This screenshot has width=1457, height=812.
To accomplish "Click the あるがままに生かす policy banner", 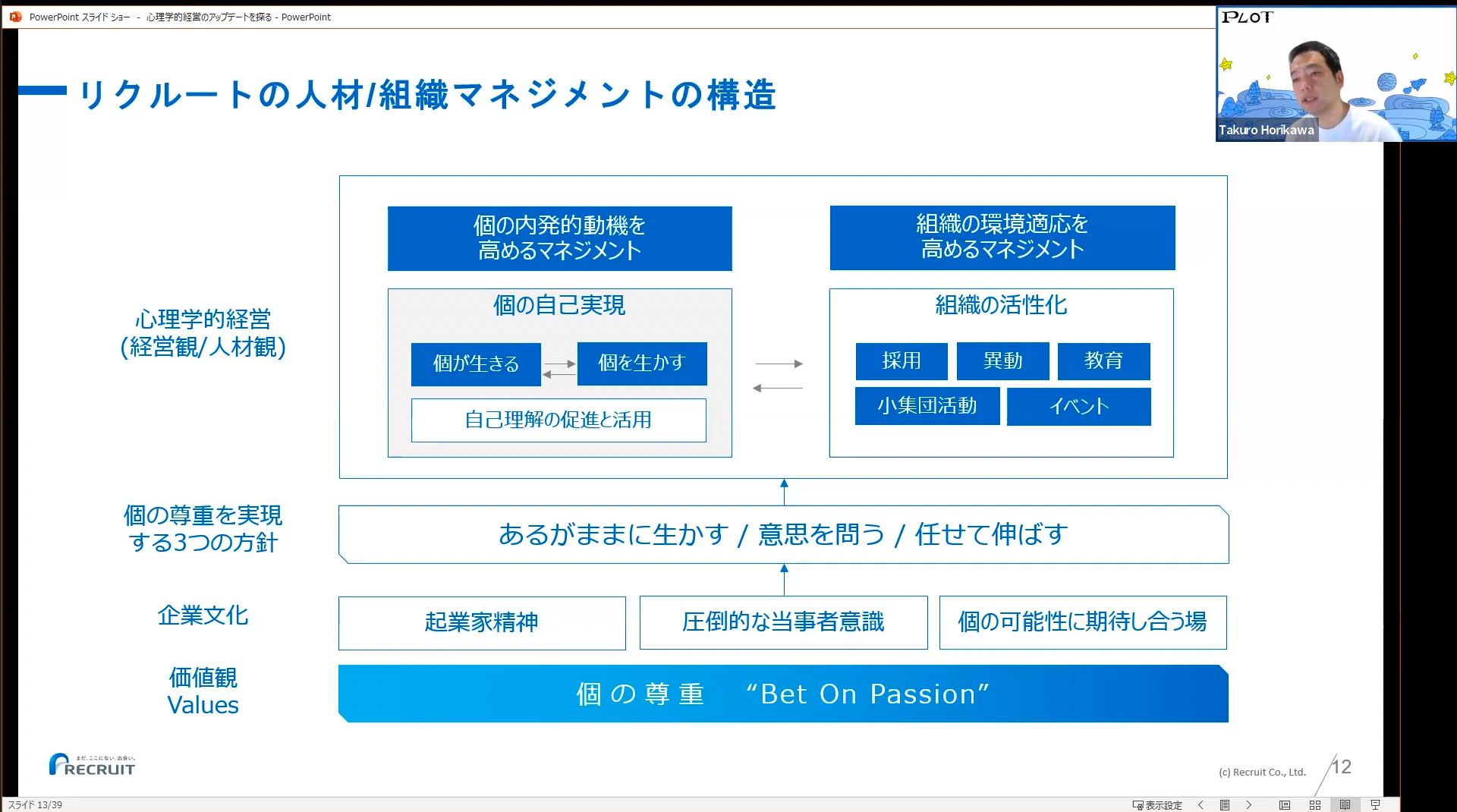I will coord(783,534).
